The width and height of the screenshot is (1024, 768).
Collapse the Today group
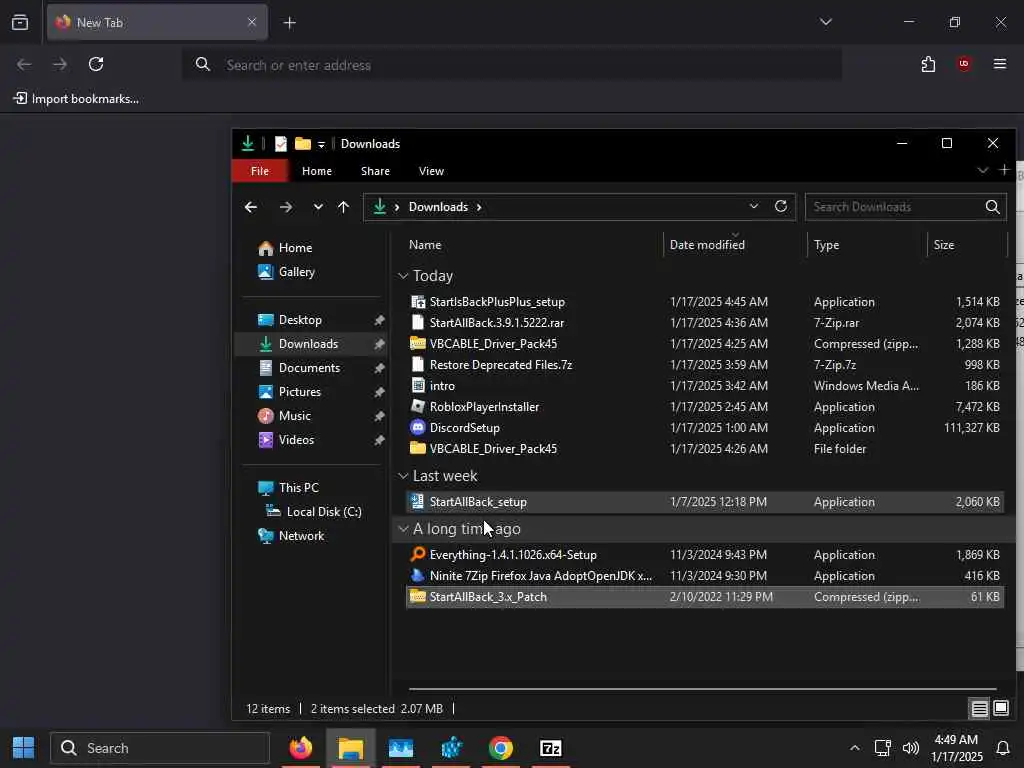(x=403, y=276)
